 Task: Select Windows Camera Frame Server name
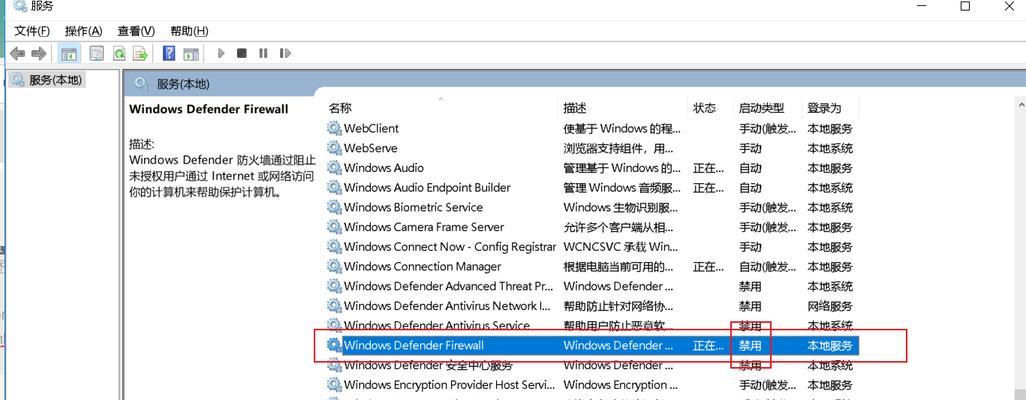coord(424,227)
